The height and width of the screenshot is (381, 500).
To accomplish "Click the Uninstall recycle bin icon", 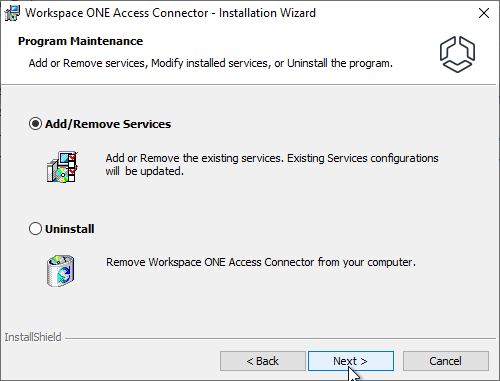I will click(x=61, y=271).
